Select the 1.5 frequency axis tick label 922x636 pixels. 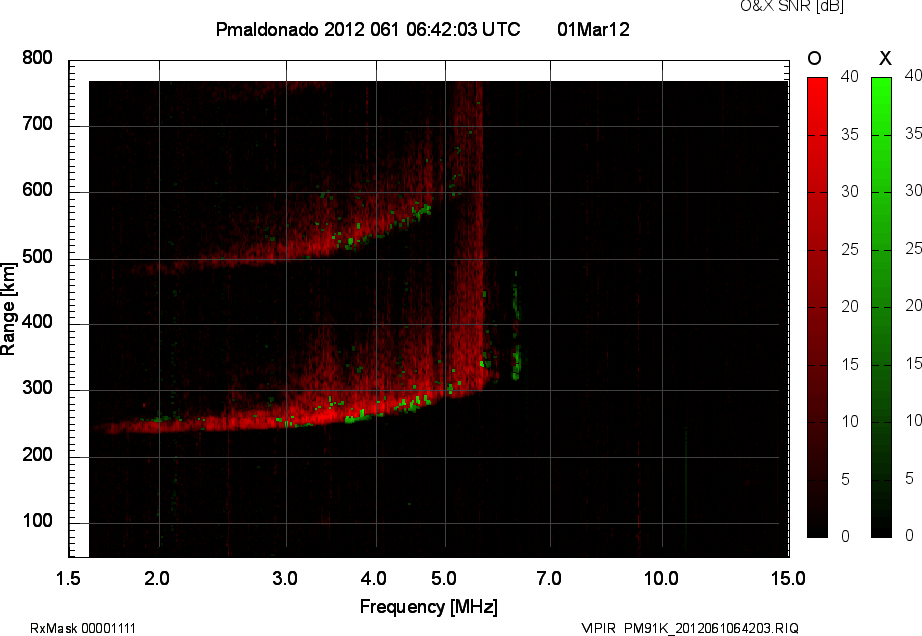click(69, 578)
